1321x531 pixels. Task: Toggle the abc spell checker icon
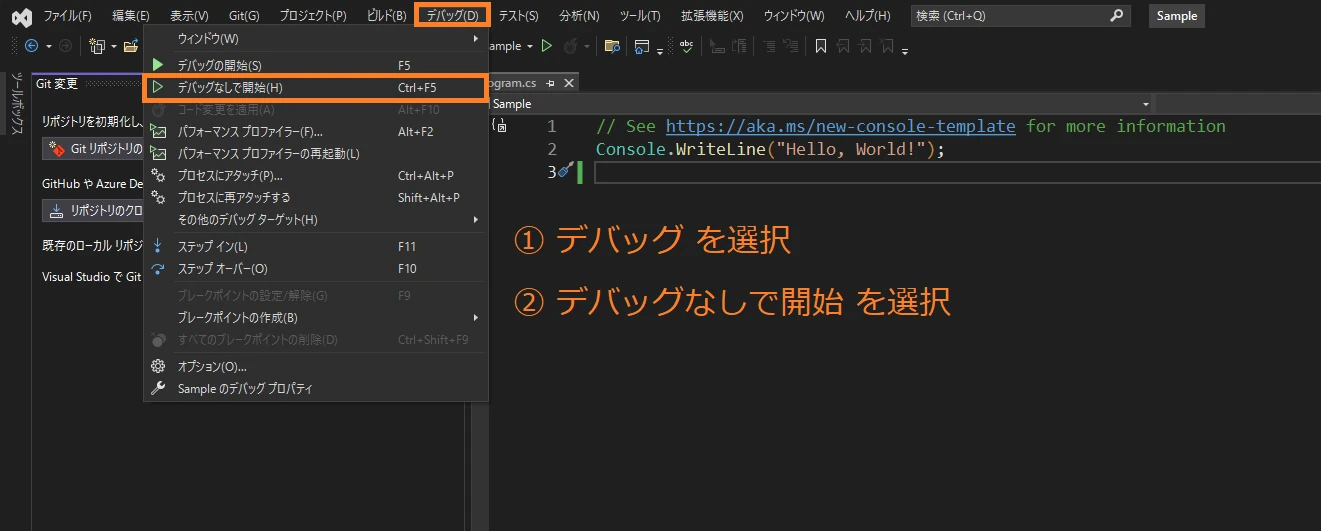(687, 46)
